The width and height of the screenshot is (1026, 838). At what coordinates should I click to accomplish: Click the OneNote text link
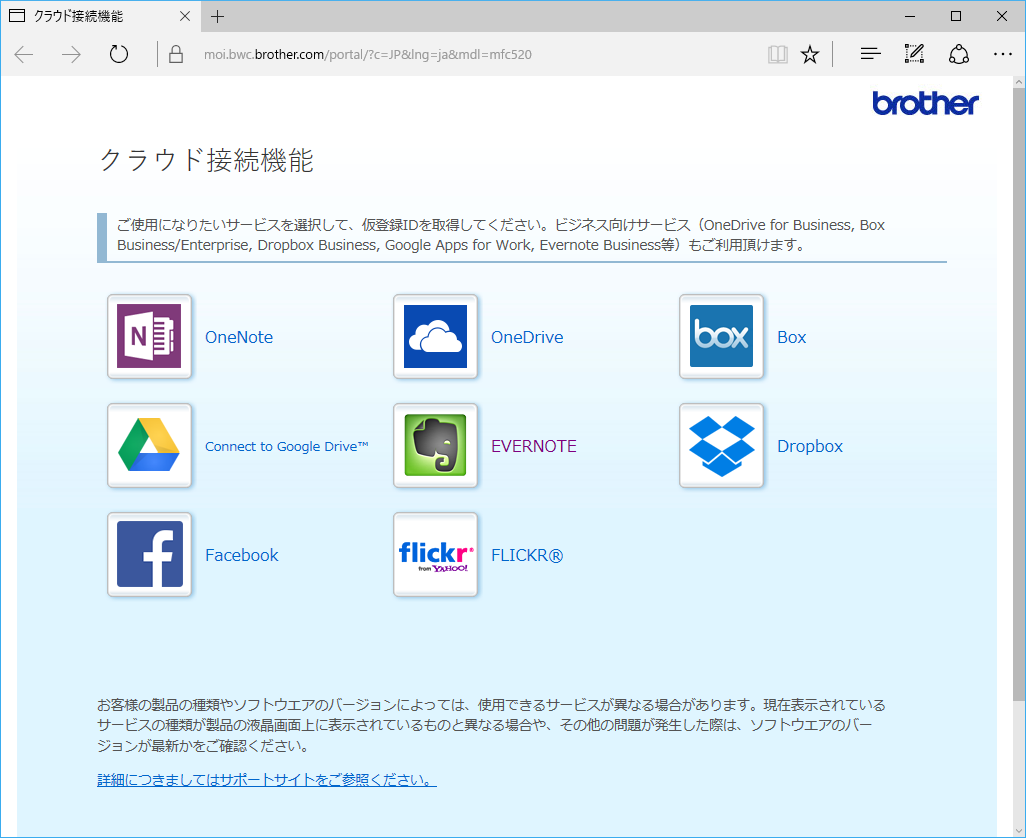[239, 337]
